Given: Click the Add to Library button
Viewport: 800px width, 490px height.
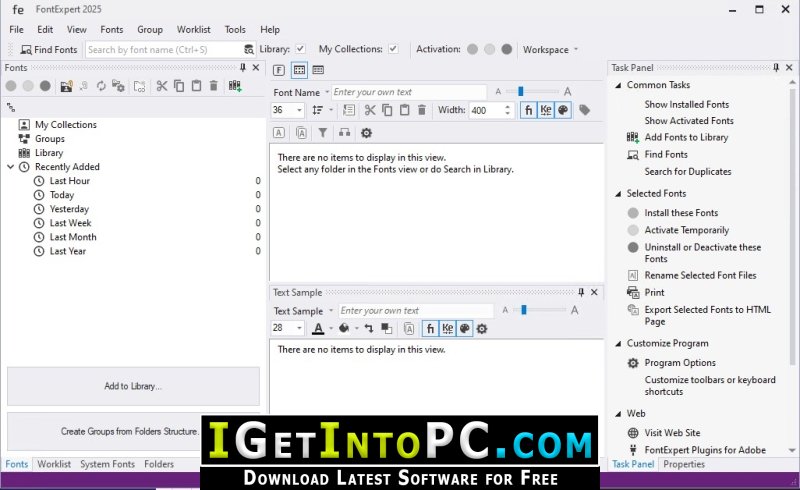Looking at the screenshot, I should pos(133,386).
